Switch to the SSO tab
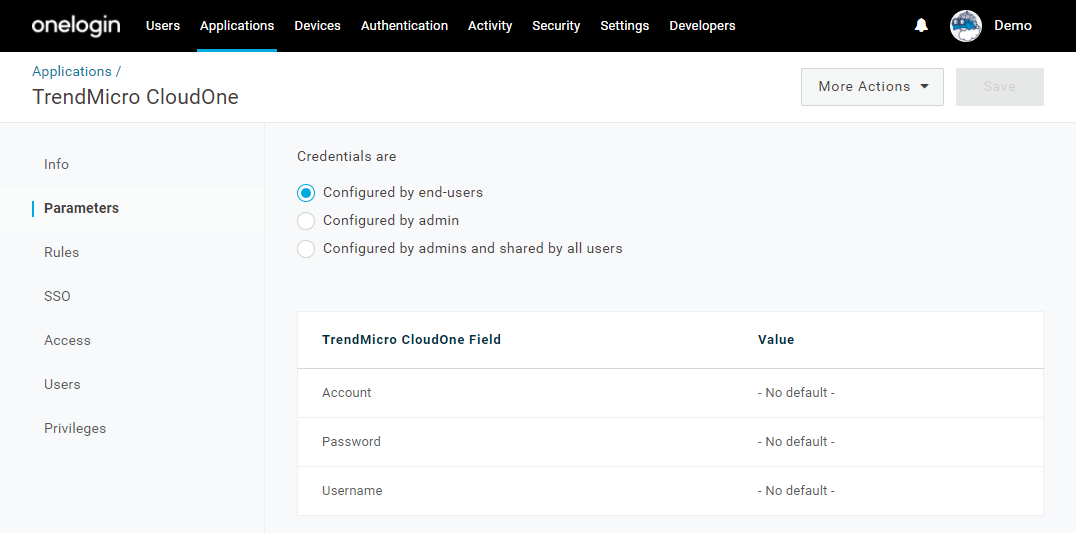This screenshot has height=533, width=1076. (x=58, y=296)
